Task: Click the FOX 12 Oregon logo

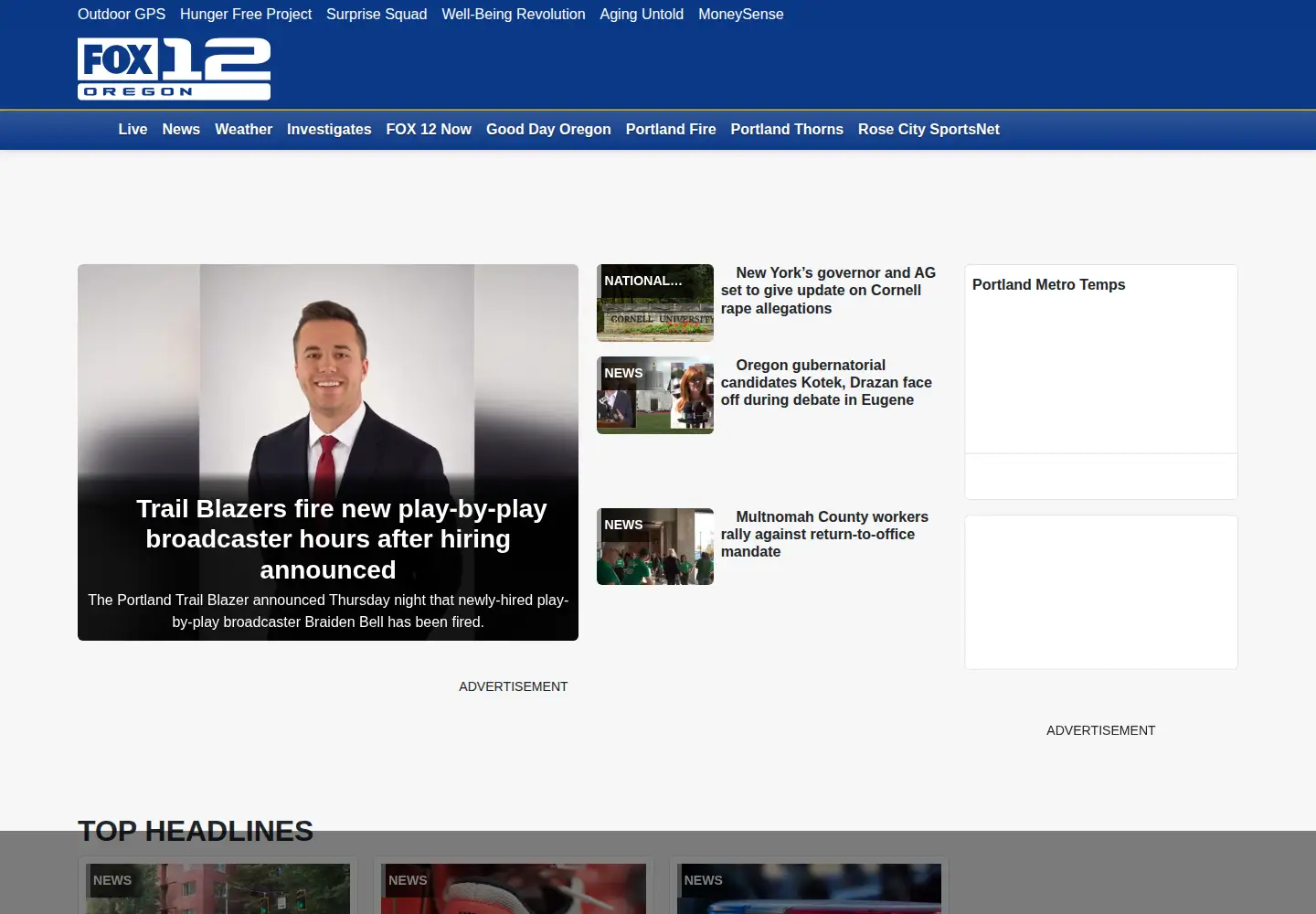Action: pyautogui.click(x=174, y=69)
